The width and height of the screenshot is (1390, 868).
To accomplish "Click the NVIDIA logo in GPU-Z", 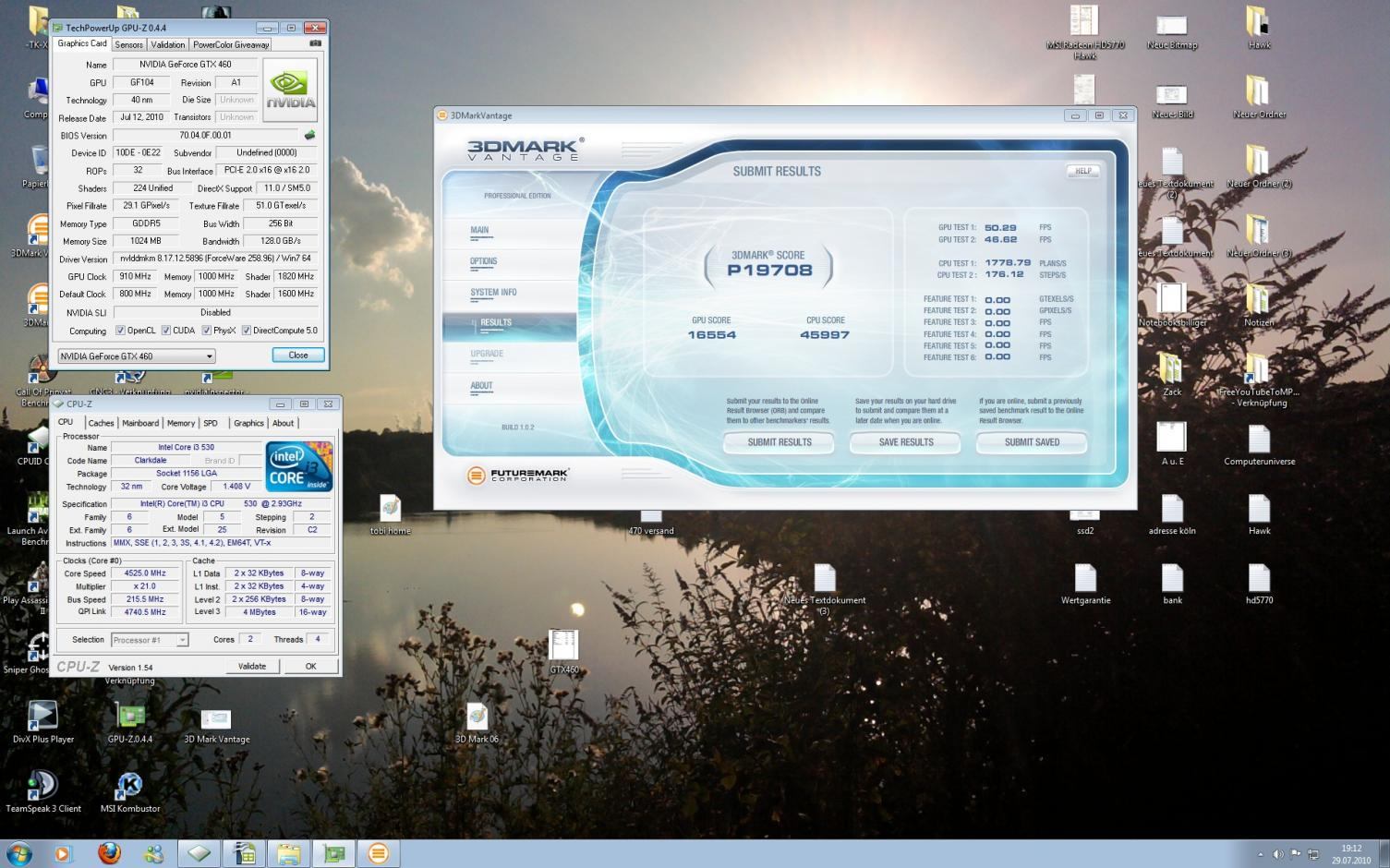I will click(290, 90).
